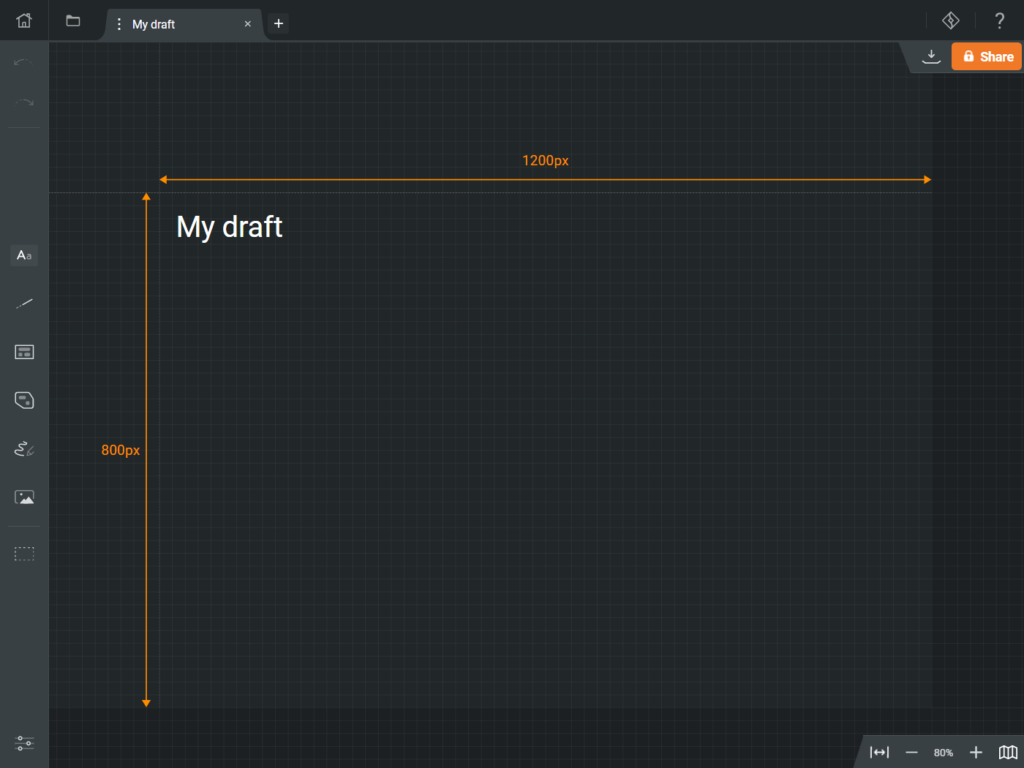Image resolution: width=1024 pixels, height=768 pixels.
Task: Redo the last action
Action: (x=24, y=103)
